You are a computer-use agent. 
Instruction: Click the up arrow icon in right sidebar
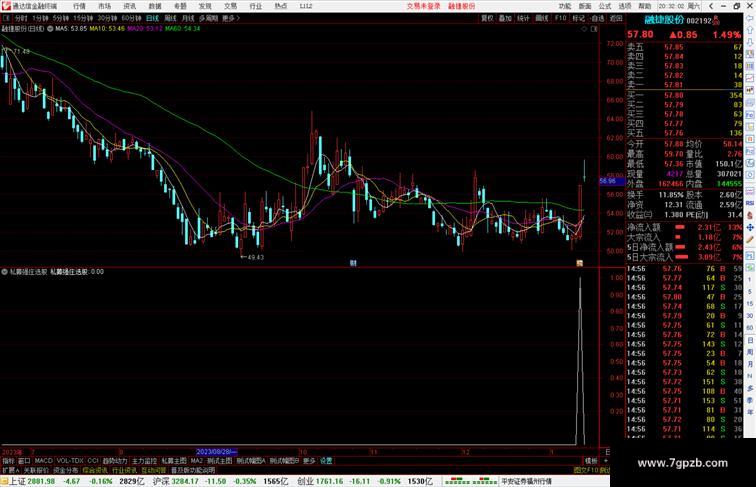coord(750,30)
